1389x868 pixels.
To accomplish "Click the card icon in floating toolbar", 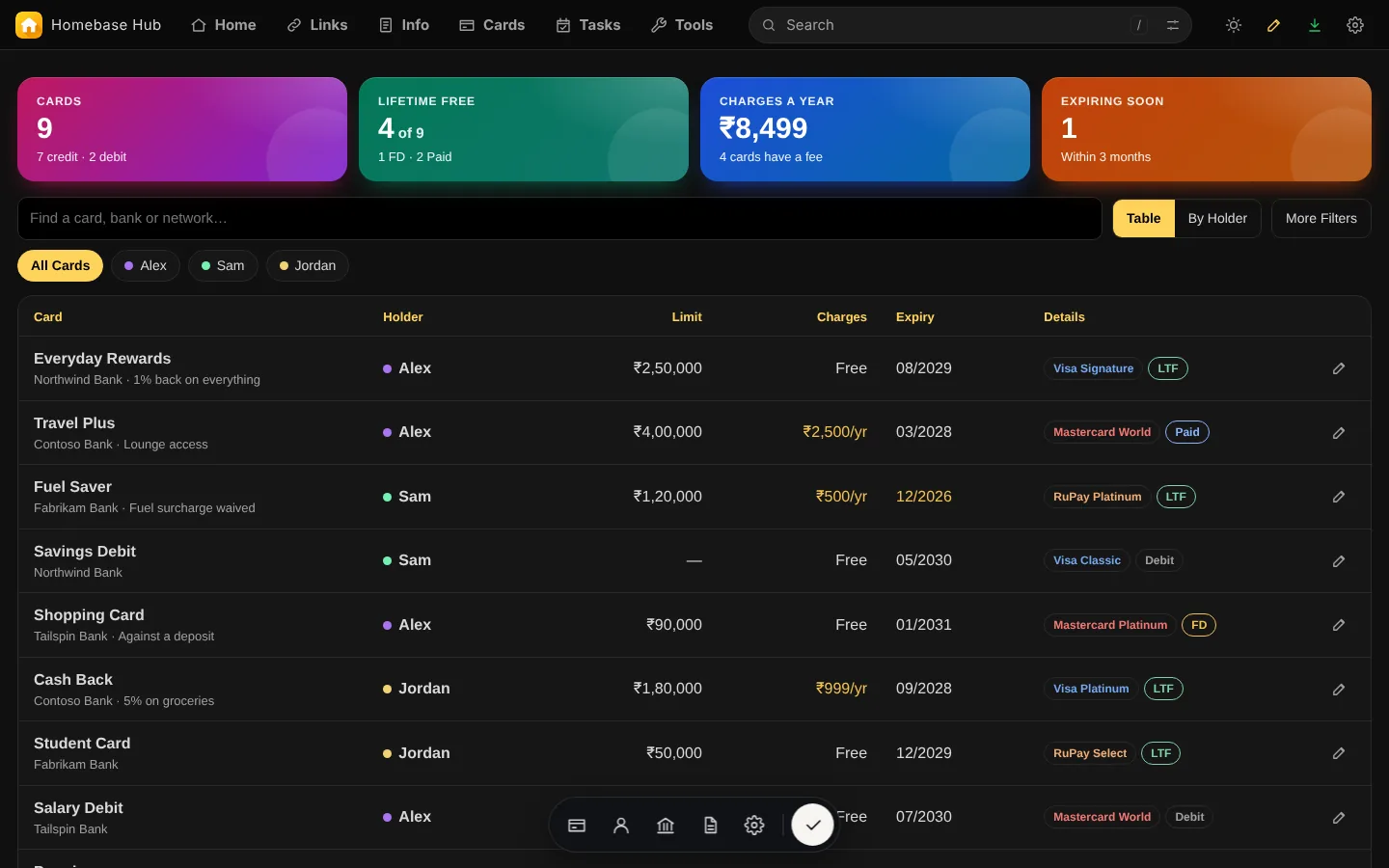I will point(577,826).
